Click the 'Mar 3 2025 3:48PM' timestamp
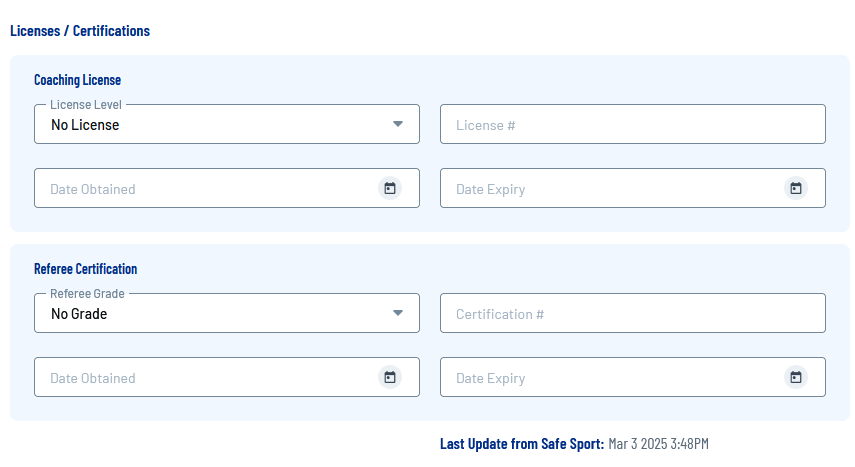Screen dimensions: 855x467 [658, 444]
